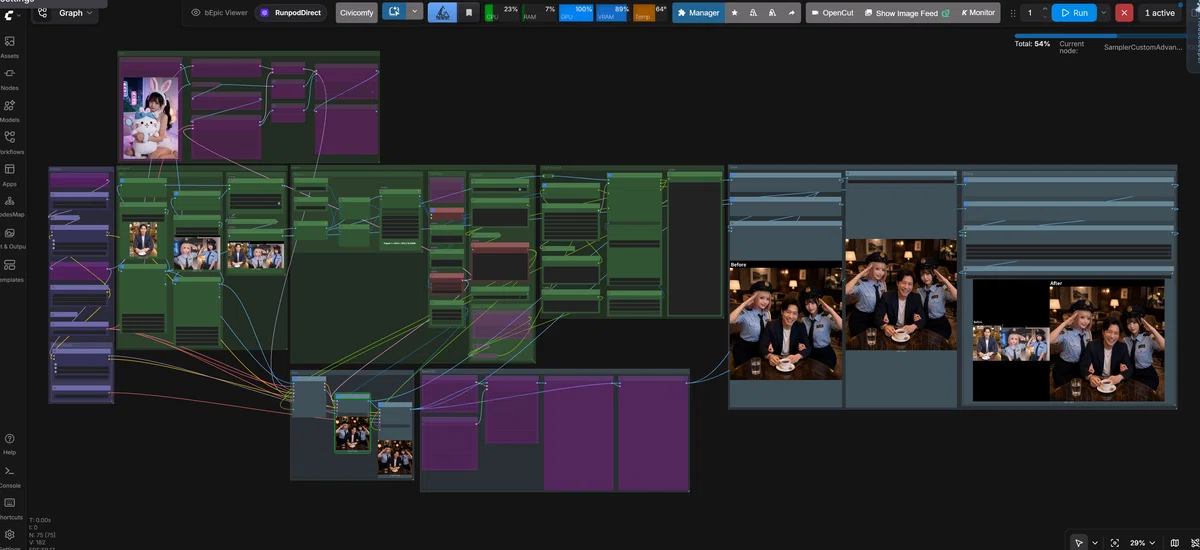Cancel the current run with the red X
This screenshot has width=1200, height=550.
(1124, 13)
